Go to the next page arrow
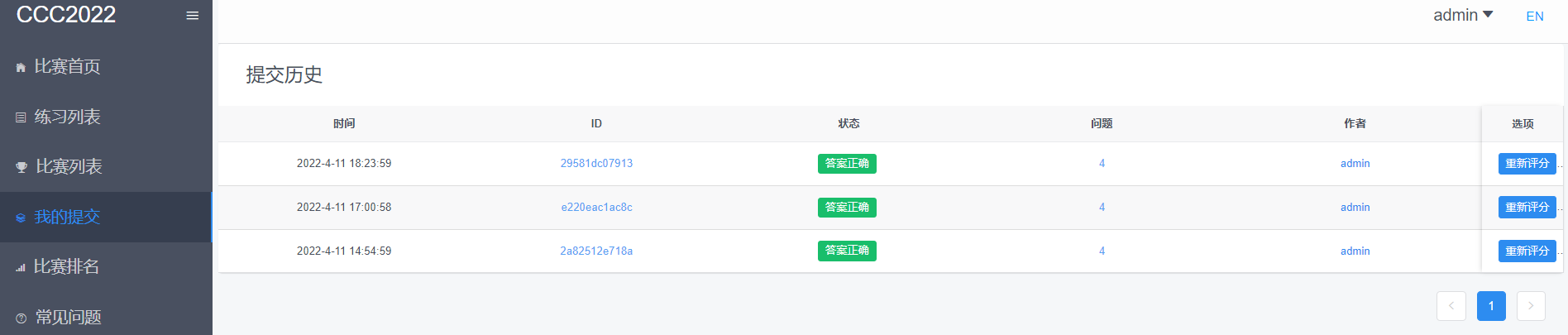The width and height of the screenshot is (1568, 335). pos(1531,306)
